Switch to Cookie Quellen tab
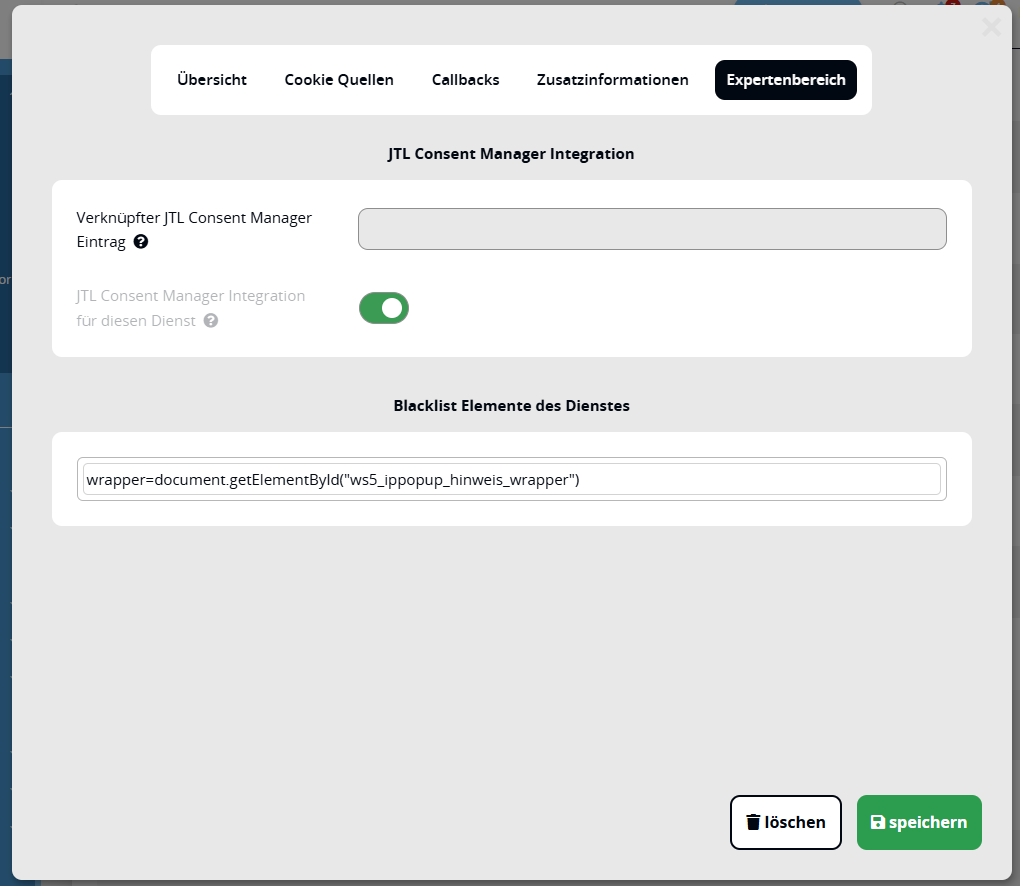 (x=339, y=80)
